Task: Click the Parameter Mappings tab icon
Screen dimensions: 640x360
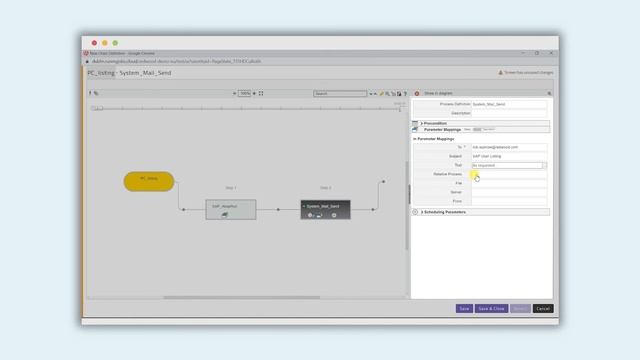Action: pyautogui.click(x=415, y=129)
